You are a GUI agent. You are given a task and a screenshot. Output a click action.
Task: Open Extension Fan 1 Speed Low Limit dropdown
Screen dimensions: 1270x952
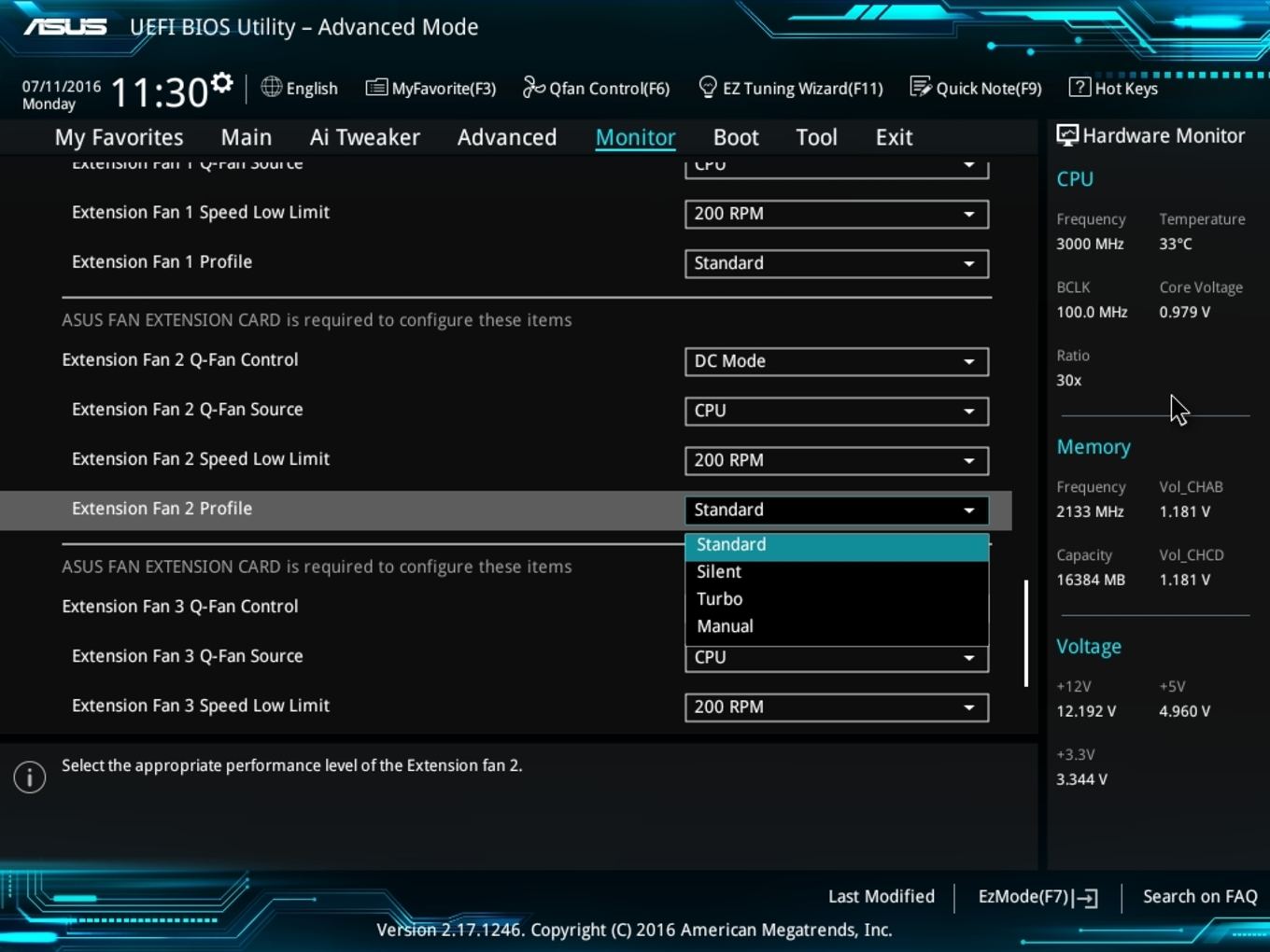pos(837,214)
